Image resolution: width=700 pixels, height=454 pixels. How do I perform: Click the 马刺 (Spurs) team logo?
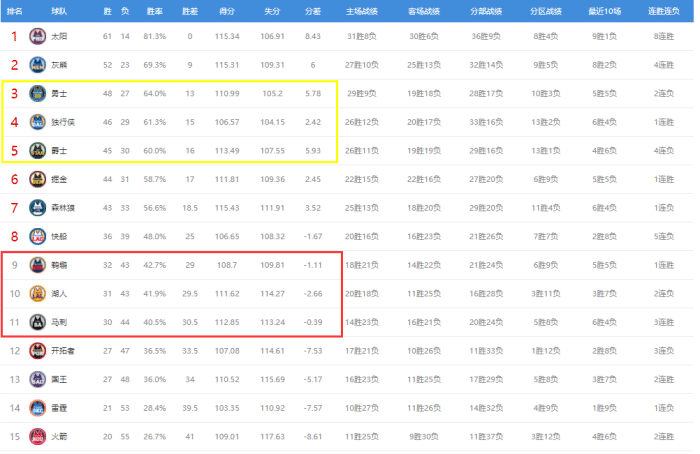coord(37,321)
